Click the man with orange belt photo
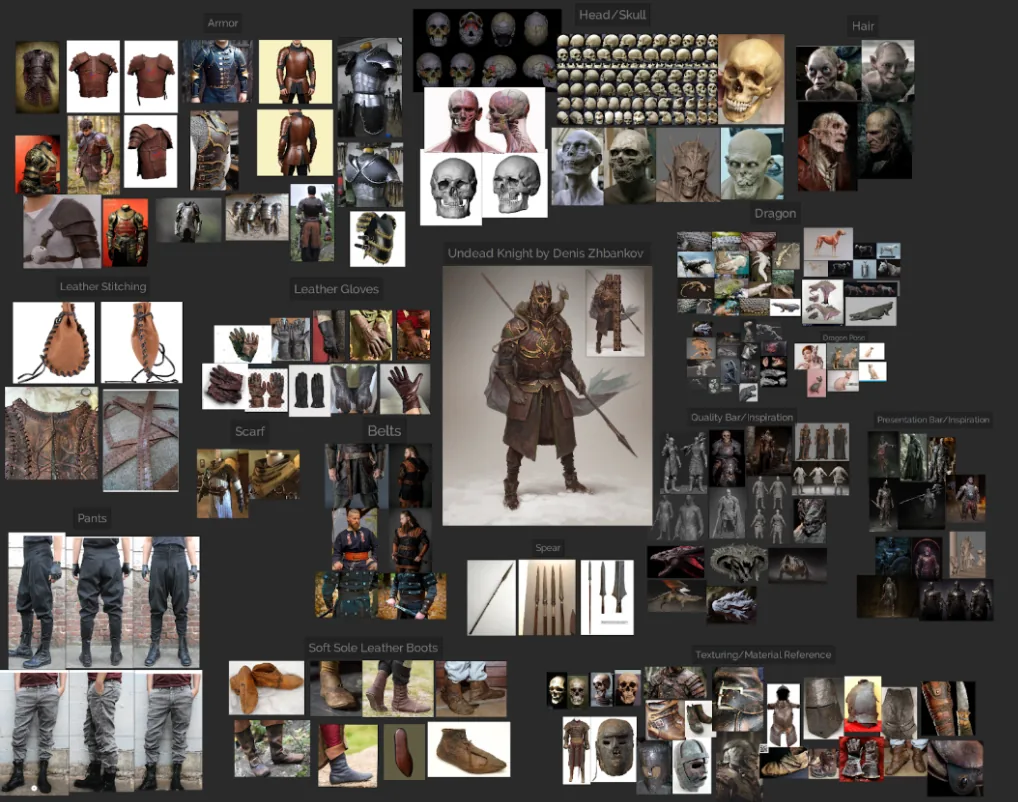Screen dimensions: 1018x802 pos(354,540)
